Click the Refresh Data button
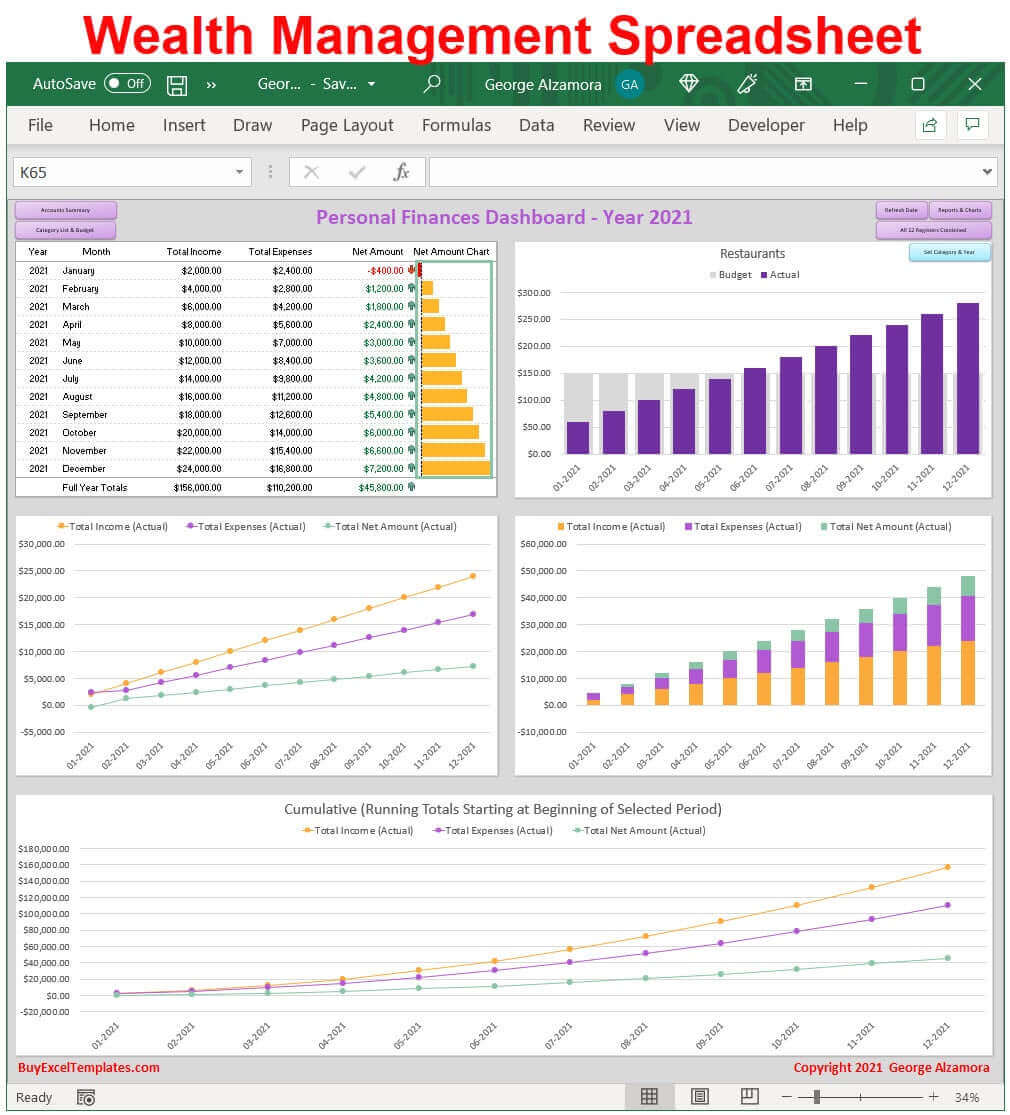Image resolution: width=1010 pixels, height=1115 pixels. point(901,209)
